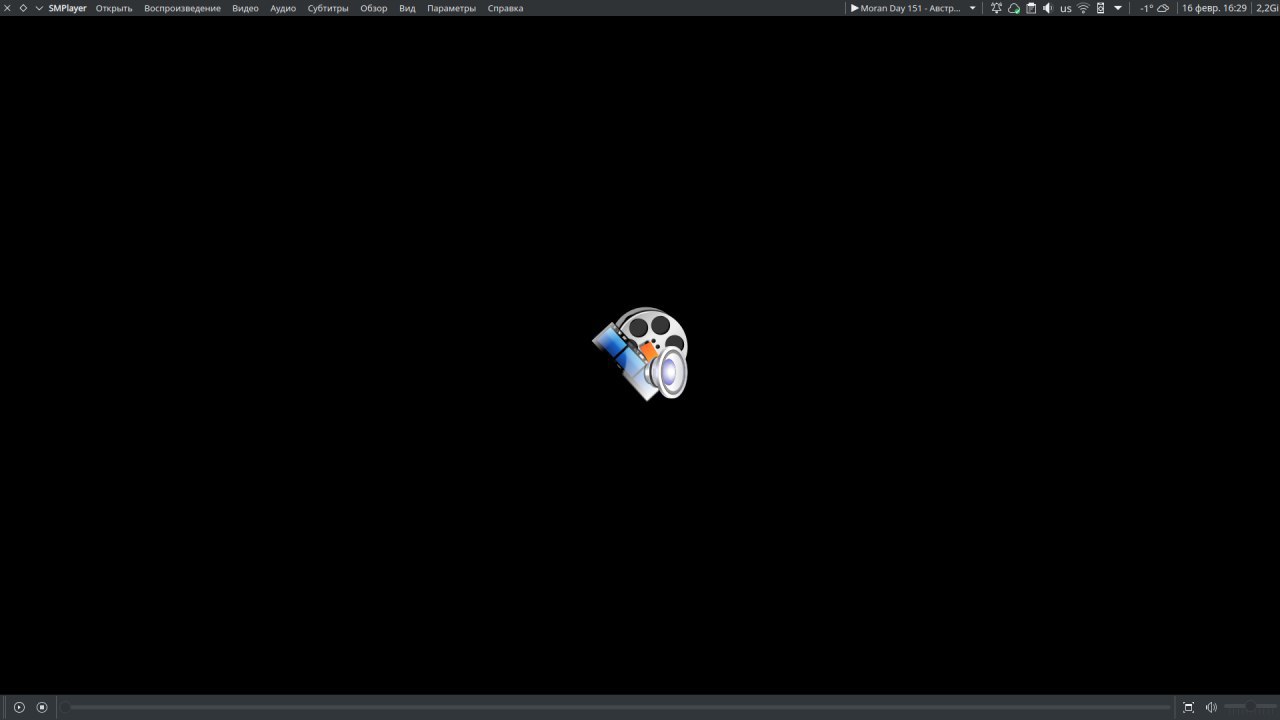Open the Видео menu
The image size is (1280, 720).
[245, 8]
